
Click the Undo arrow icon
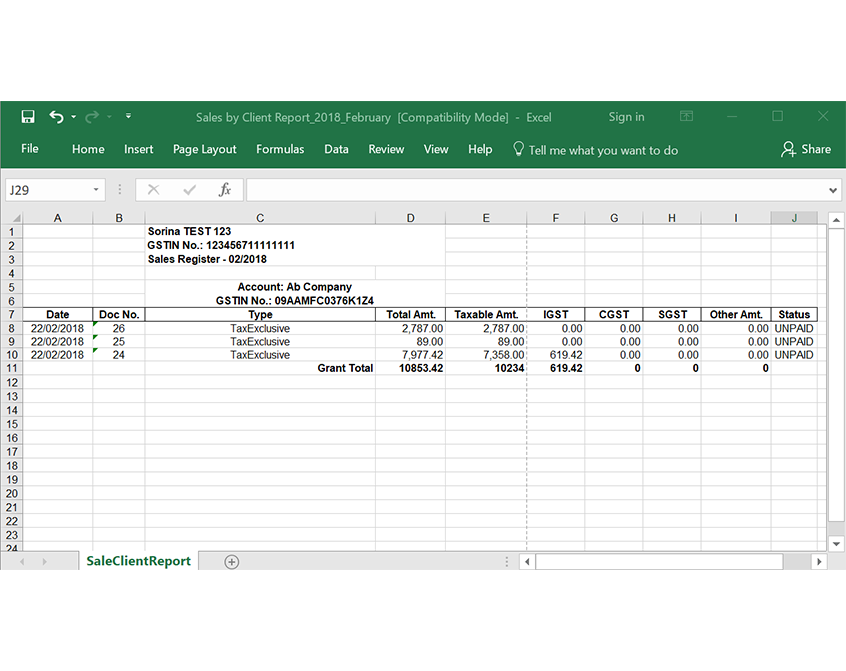point(56,117)
